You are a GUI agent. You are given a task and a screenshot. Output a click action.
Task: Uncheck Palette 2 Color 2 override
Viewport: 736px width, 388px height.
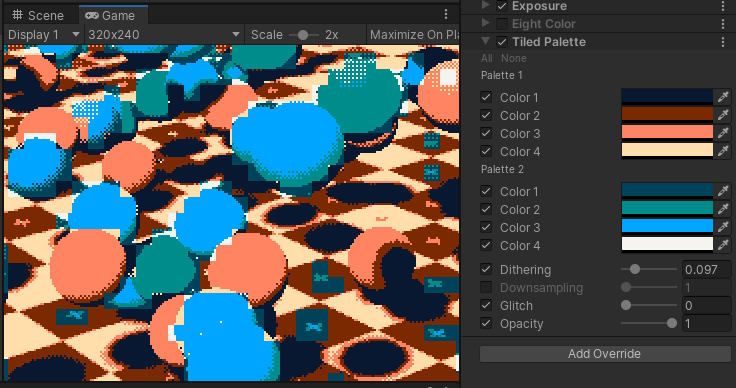click(486, 209)
